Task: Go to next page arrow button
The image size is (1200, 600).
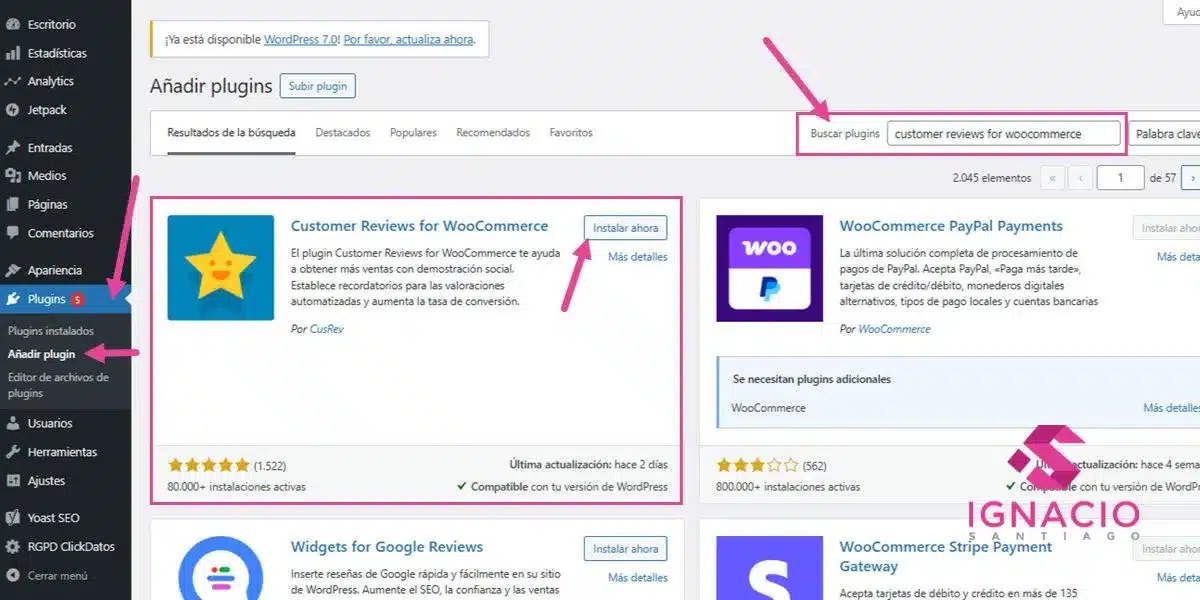Action: 1190,178
